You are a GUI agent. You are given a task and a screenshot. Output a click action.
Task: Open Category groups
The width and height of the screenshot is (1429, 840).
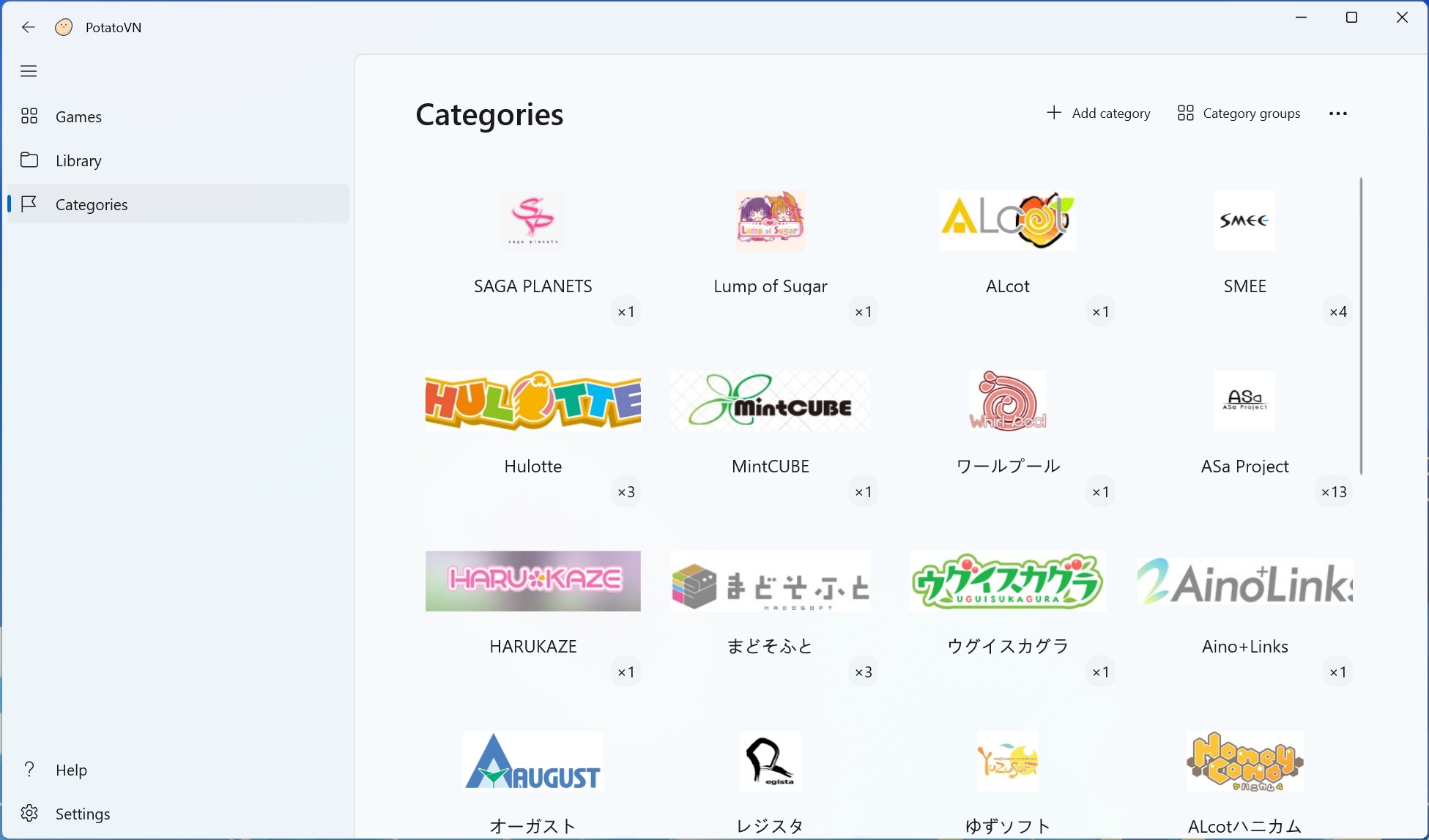pos(1239,114)
